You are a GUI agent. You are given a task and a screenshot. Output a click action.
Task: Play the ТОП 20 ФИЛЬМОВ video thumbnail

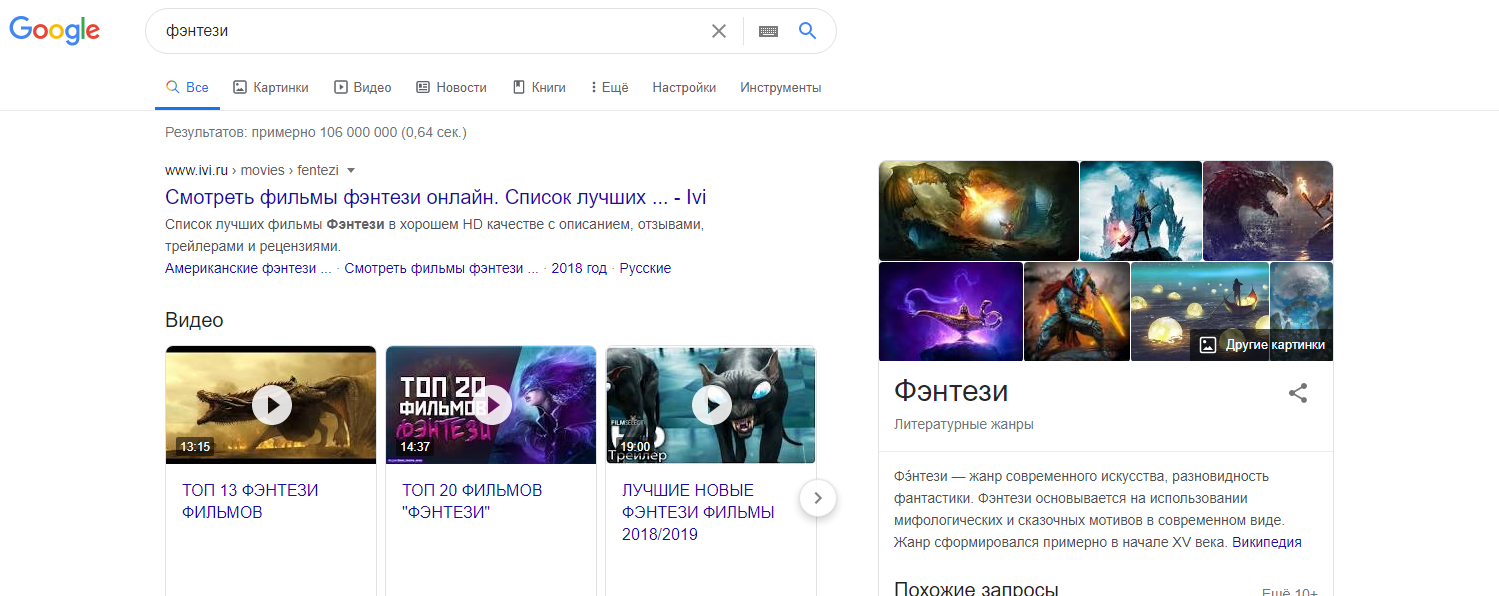[x=491, y=405]
